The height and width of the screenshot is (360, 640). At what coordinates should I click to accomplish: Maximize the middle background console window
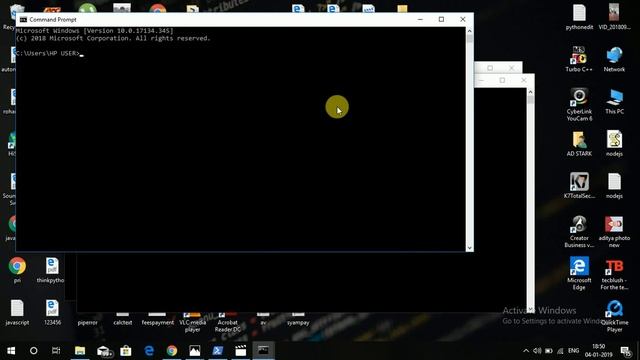click(502, 80)
